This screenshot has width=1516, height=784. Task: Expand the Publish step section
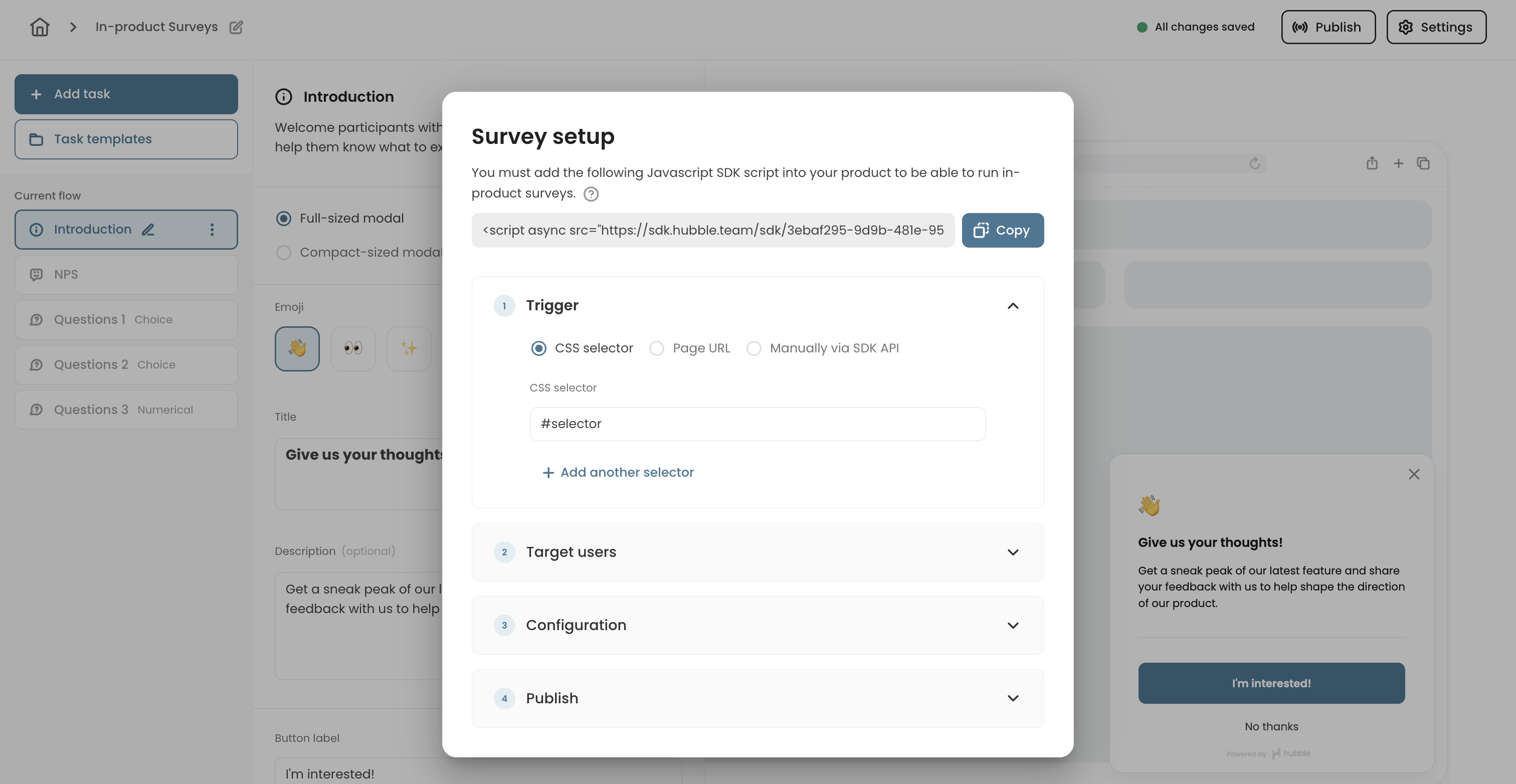point(758,698)
